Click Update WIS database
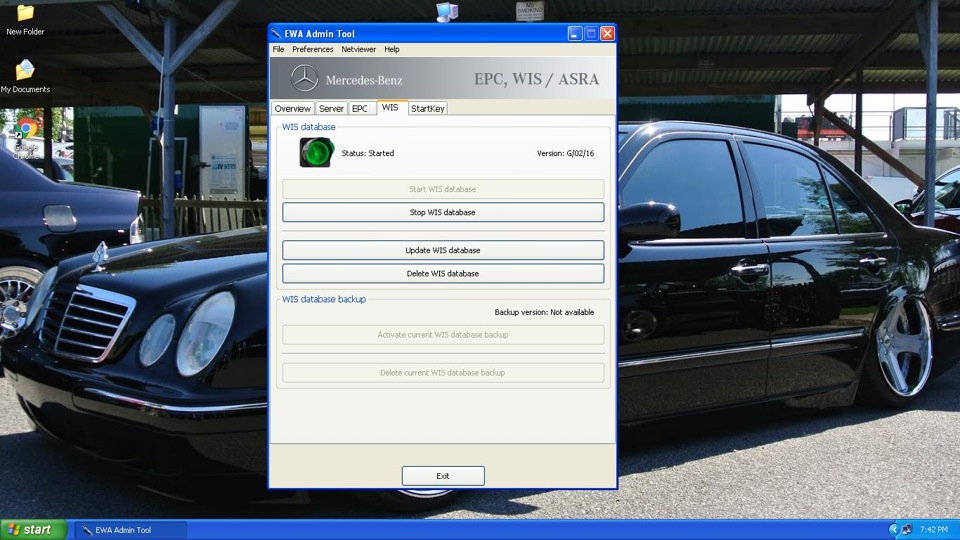The width and height of the screenshot is (960, 540). (x=443, y=250)
